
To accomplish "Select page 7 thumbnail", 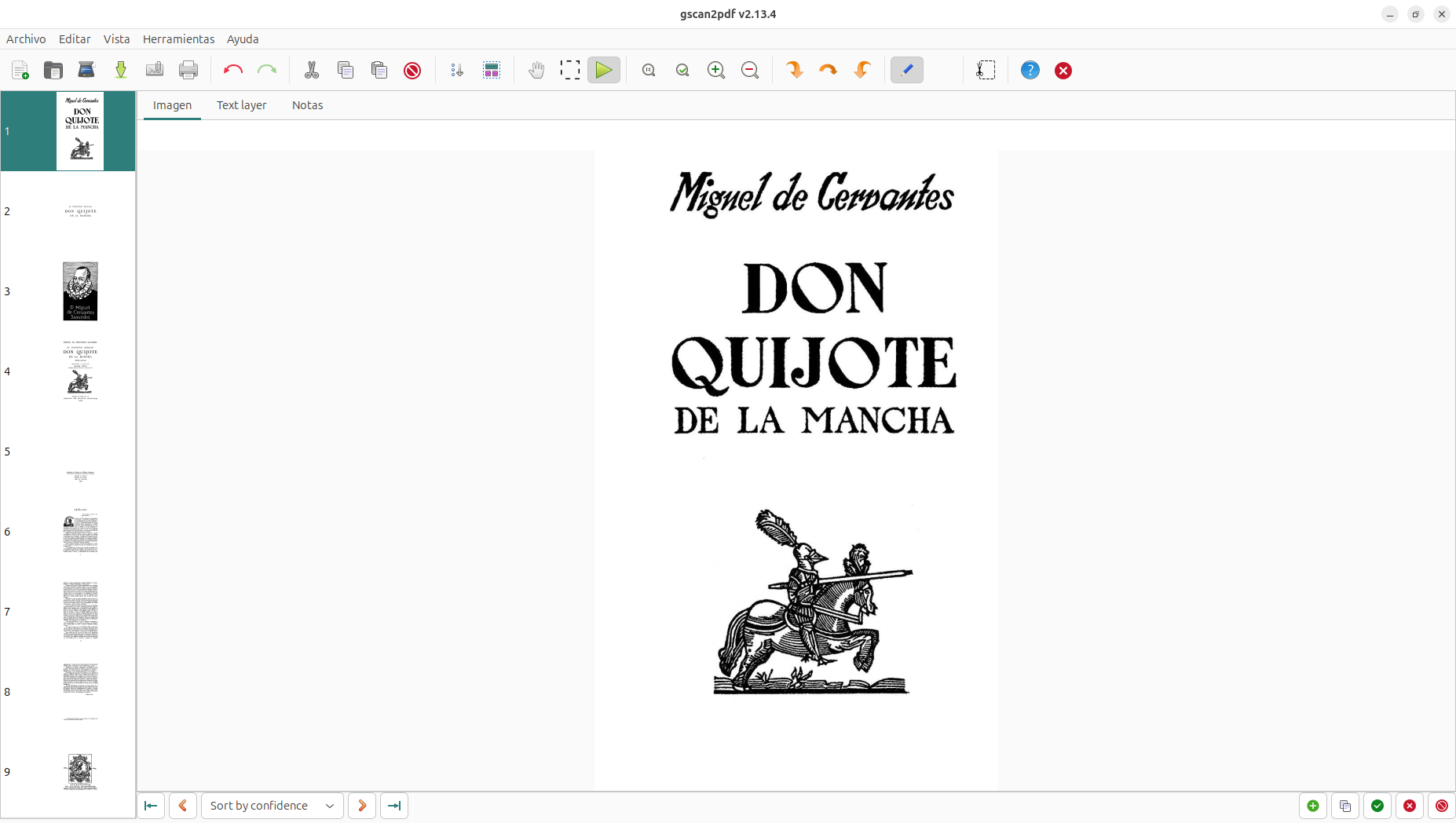I will point(80,612).
